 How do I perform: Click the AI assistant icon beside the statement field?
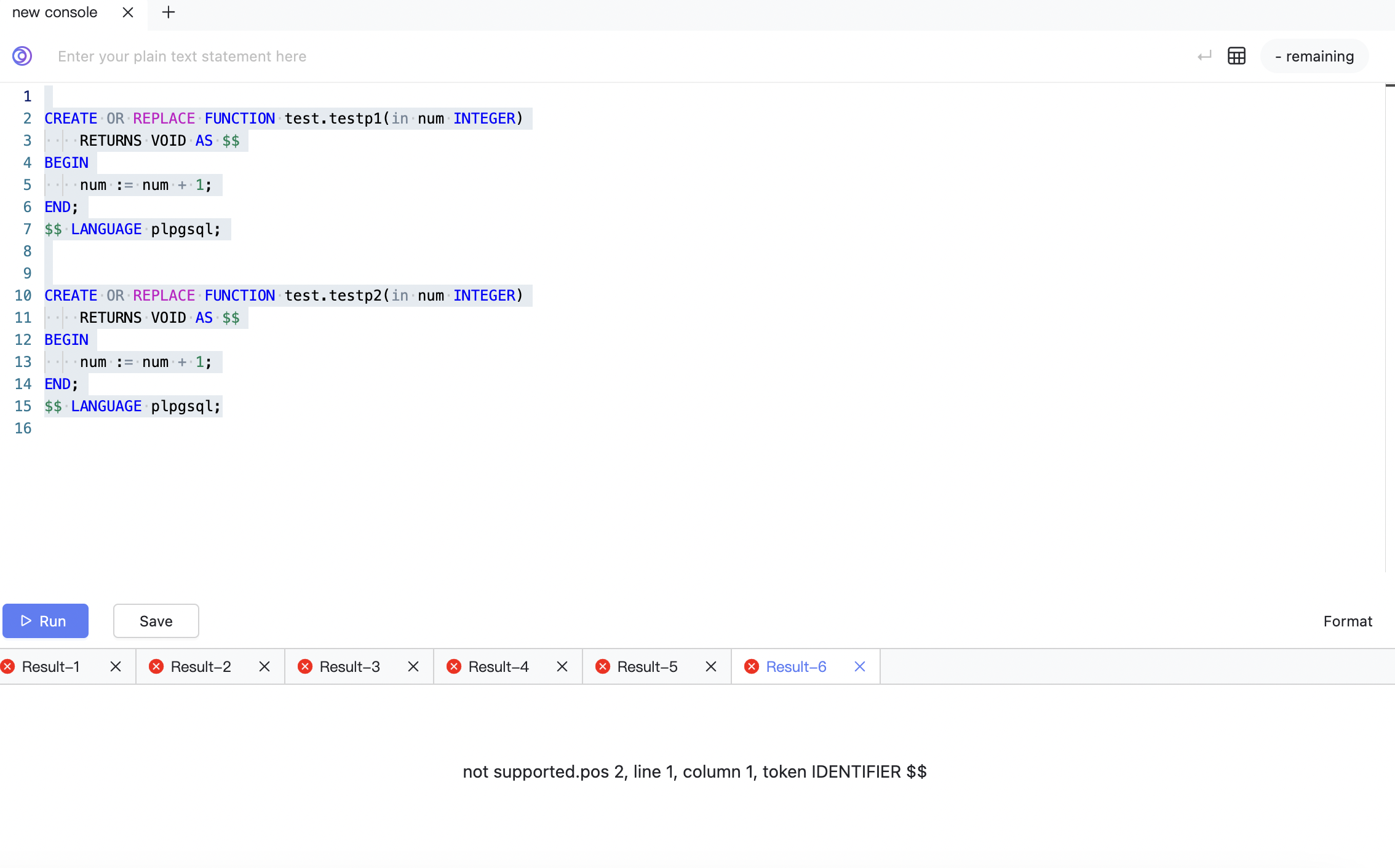click(22, 56)
